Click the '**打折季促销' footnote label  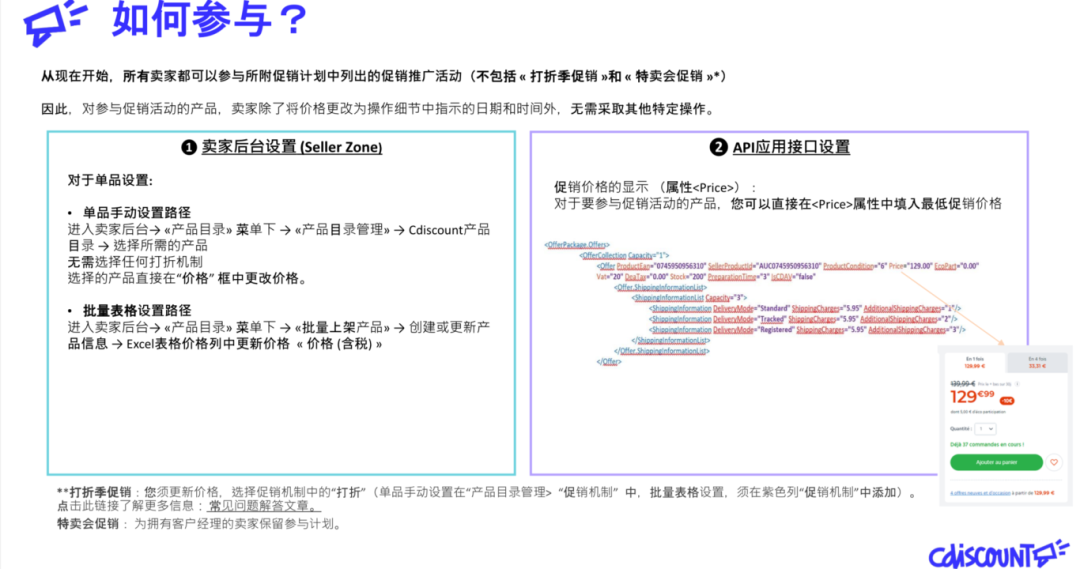click(94, 492)
